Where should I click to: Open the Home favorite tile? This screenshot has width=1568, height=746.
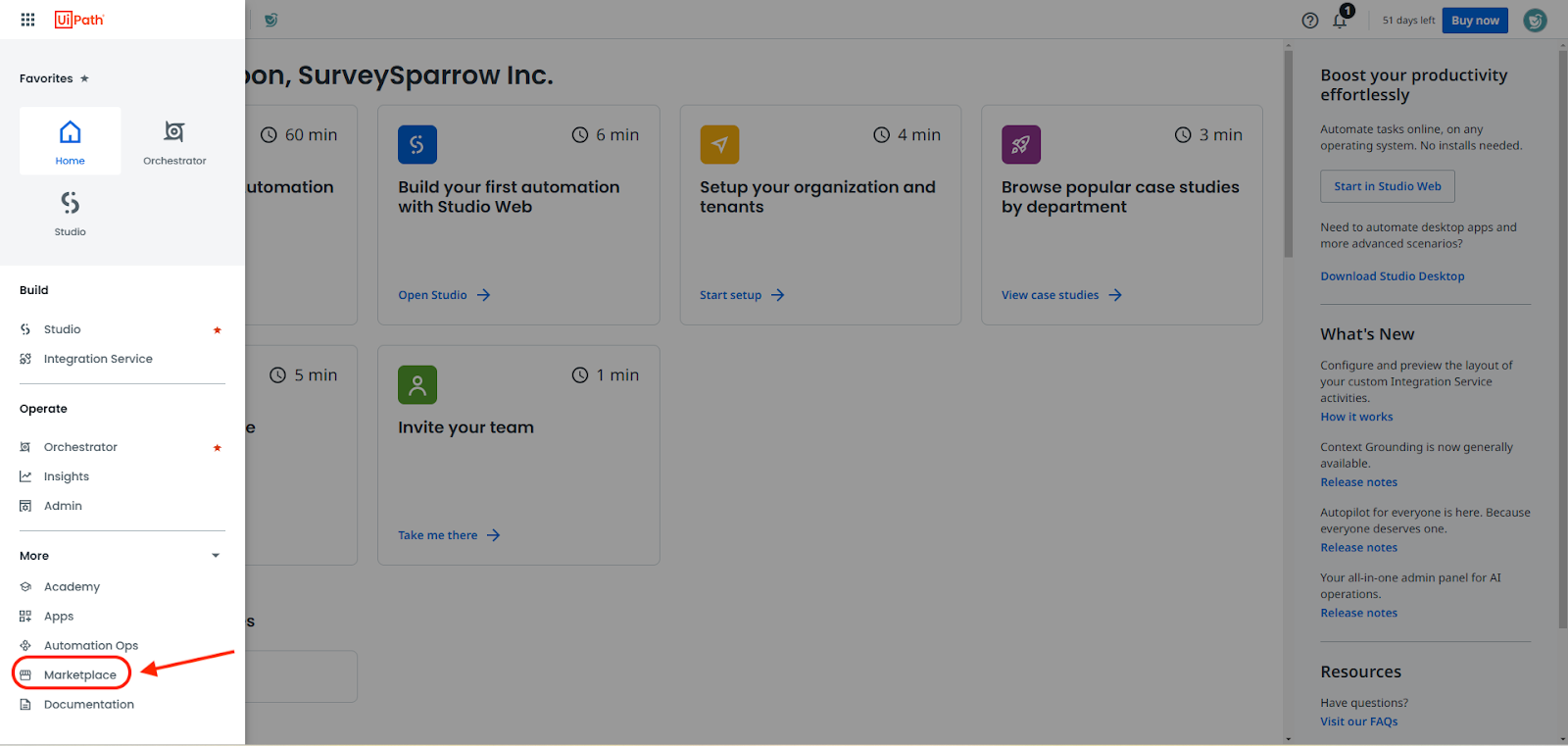[71, 141]
